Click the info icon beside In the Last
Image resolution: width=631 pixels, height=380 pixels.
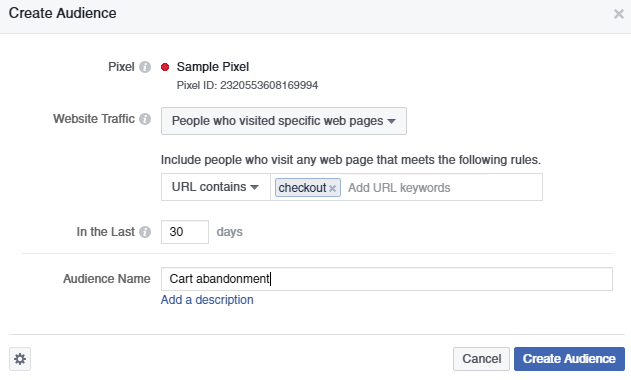click(x=145, y=232)
